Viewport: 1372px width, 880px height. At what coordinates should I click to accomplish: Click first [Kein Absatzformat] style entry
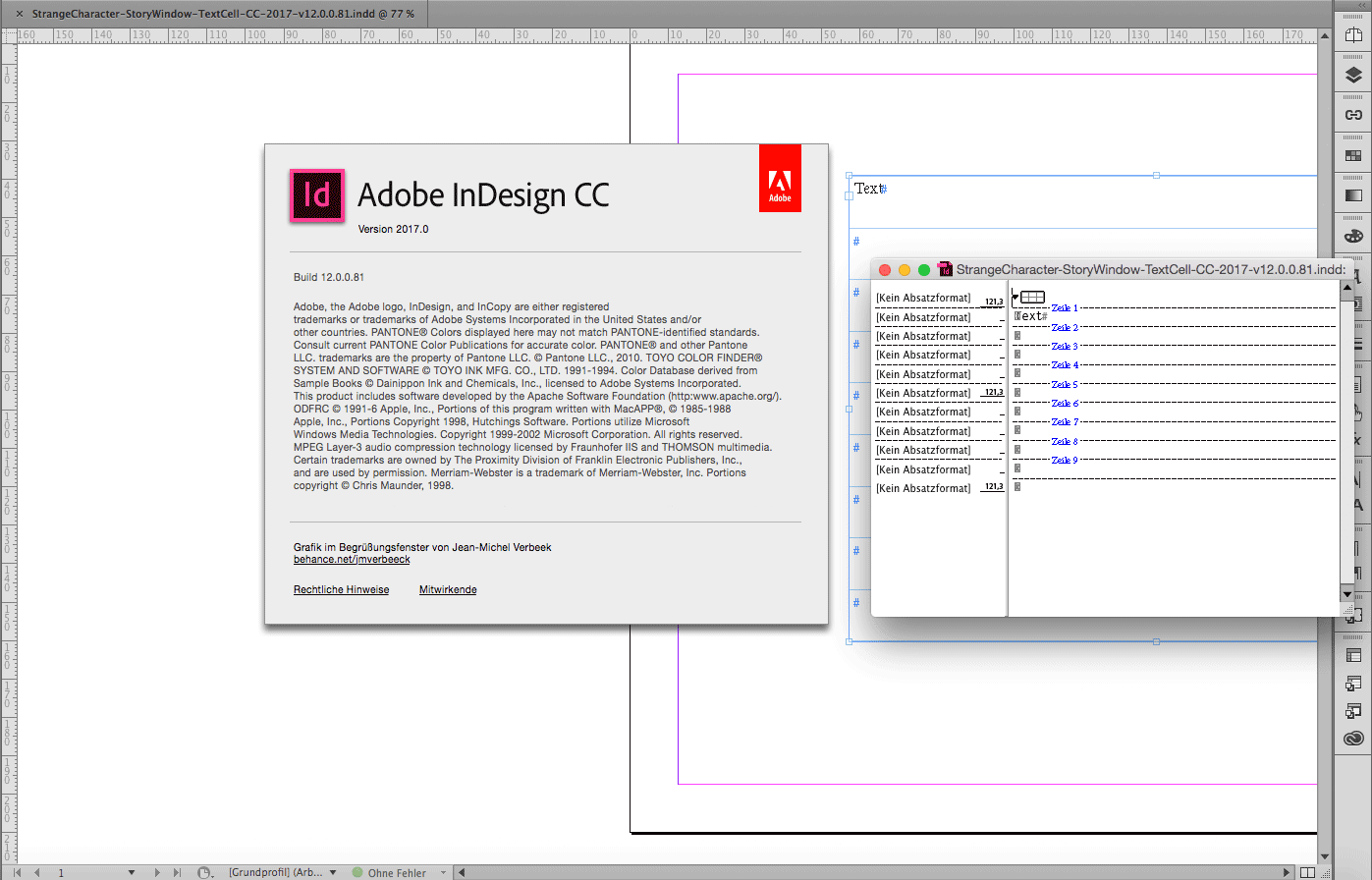(923, 298)
